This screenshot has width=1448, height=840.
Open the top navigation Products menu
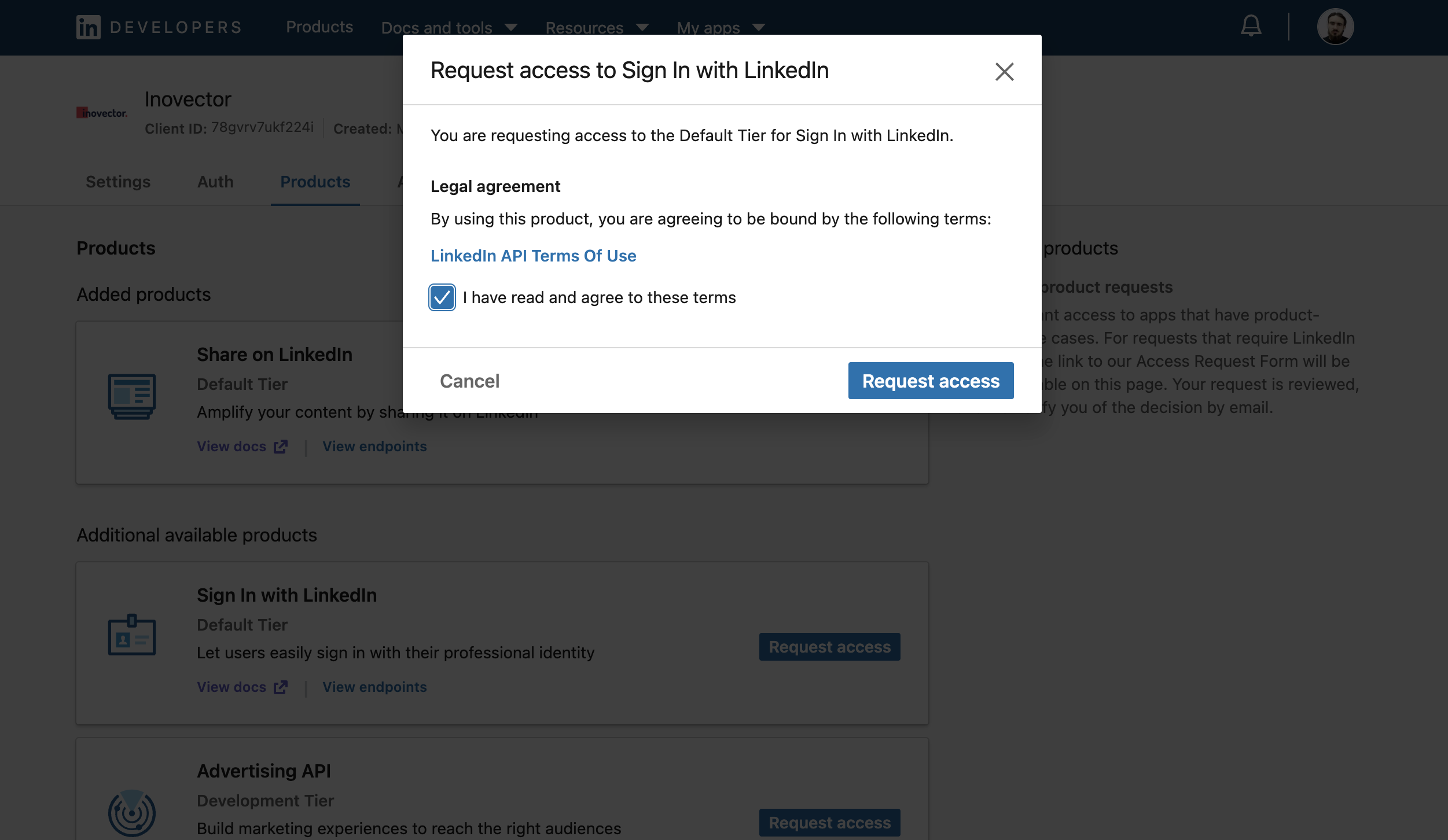(319, 27)
